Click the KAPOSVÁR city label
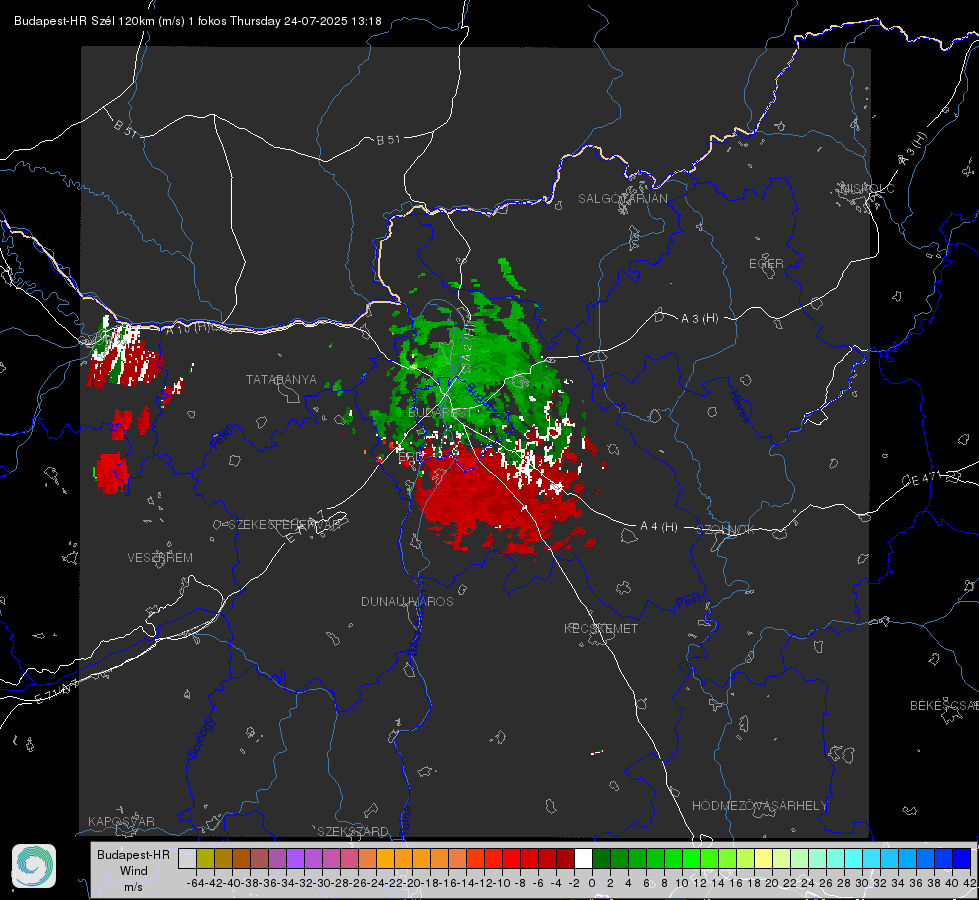Viewport: 979px width, 900px height. tap(121, 821)
